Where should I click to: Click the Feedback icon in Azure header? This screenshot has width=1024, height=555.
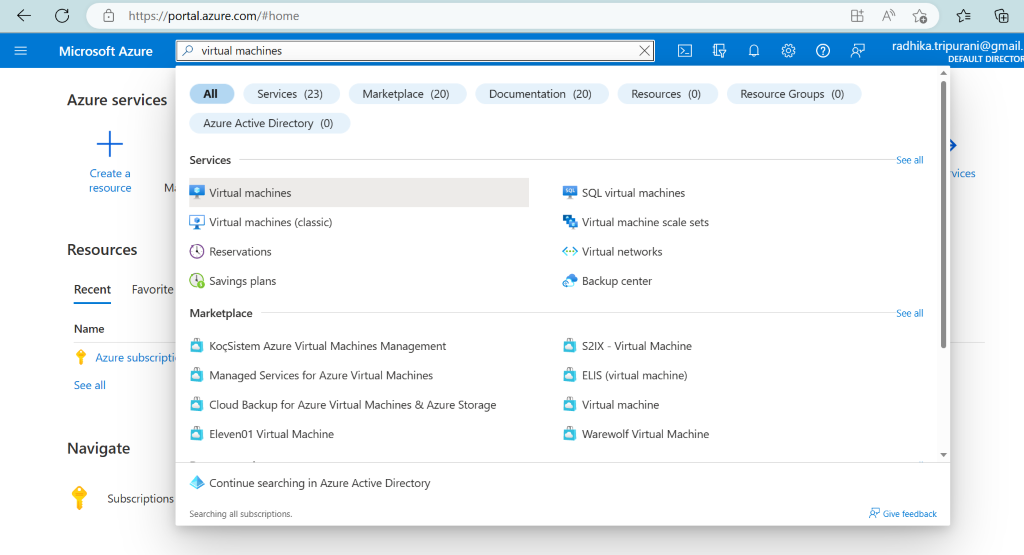click(857, 51)
